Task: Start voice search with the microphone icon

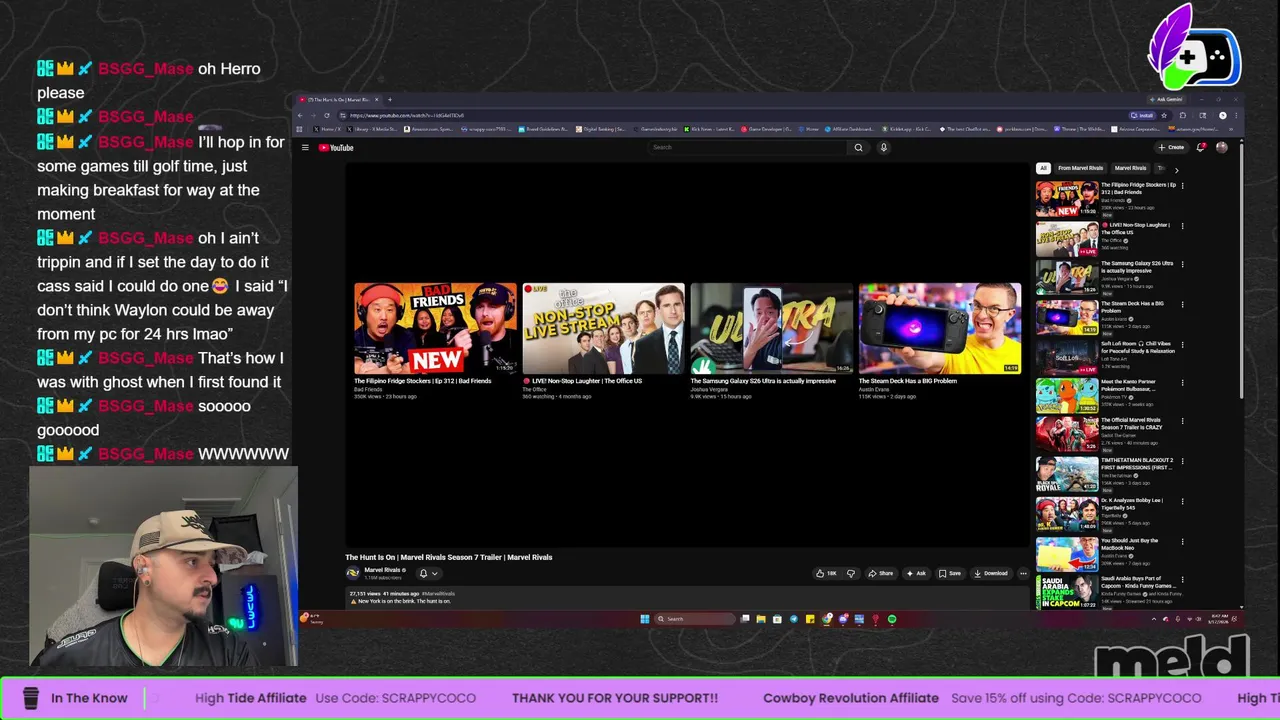Action: (884, 147)
